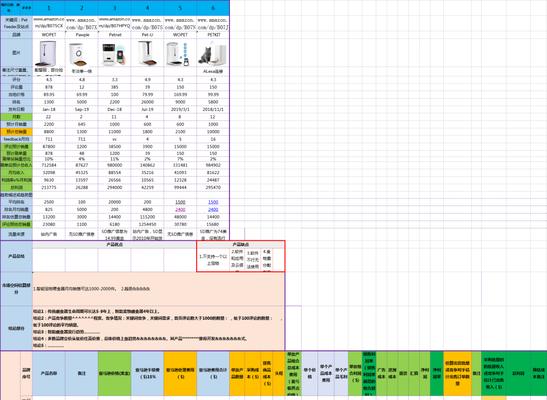Open the blue 2400 link in column 6
This screenshot has width=547, height=400.
click(213, 210)
